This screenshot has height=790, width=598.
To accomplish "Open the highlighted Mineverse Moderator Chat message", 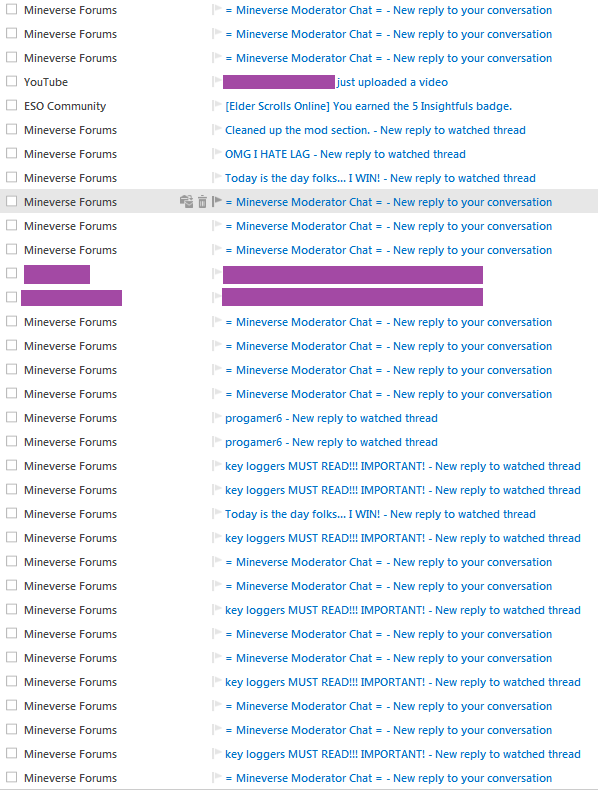I will [x=388, y=202].
